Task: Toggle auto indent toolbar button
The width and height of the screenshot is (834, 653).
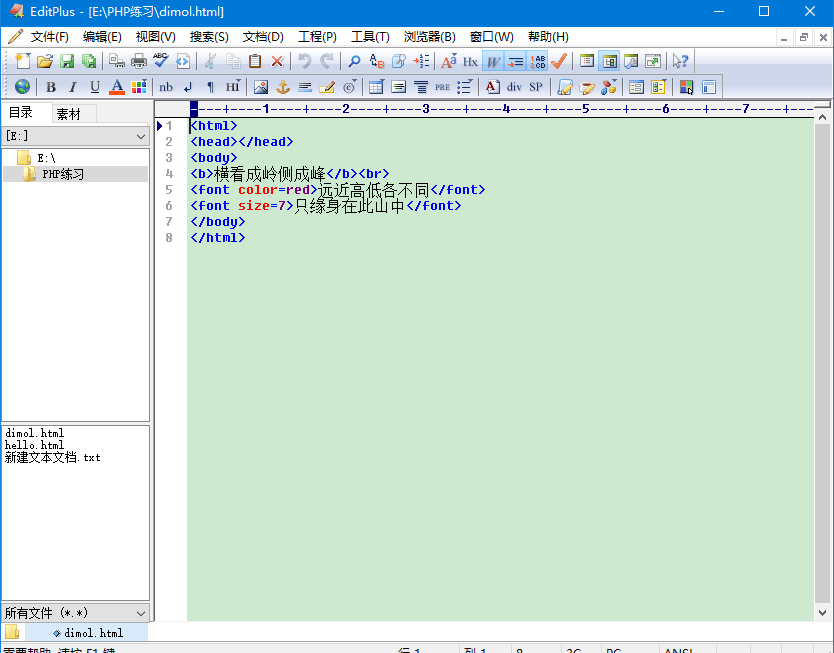Action: (x=515, y=61)
